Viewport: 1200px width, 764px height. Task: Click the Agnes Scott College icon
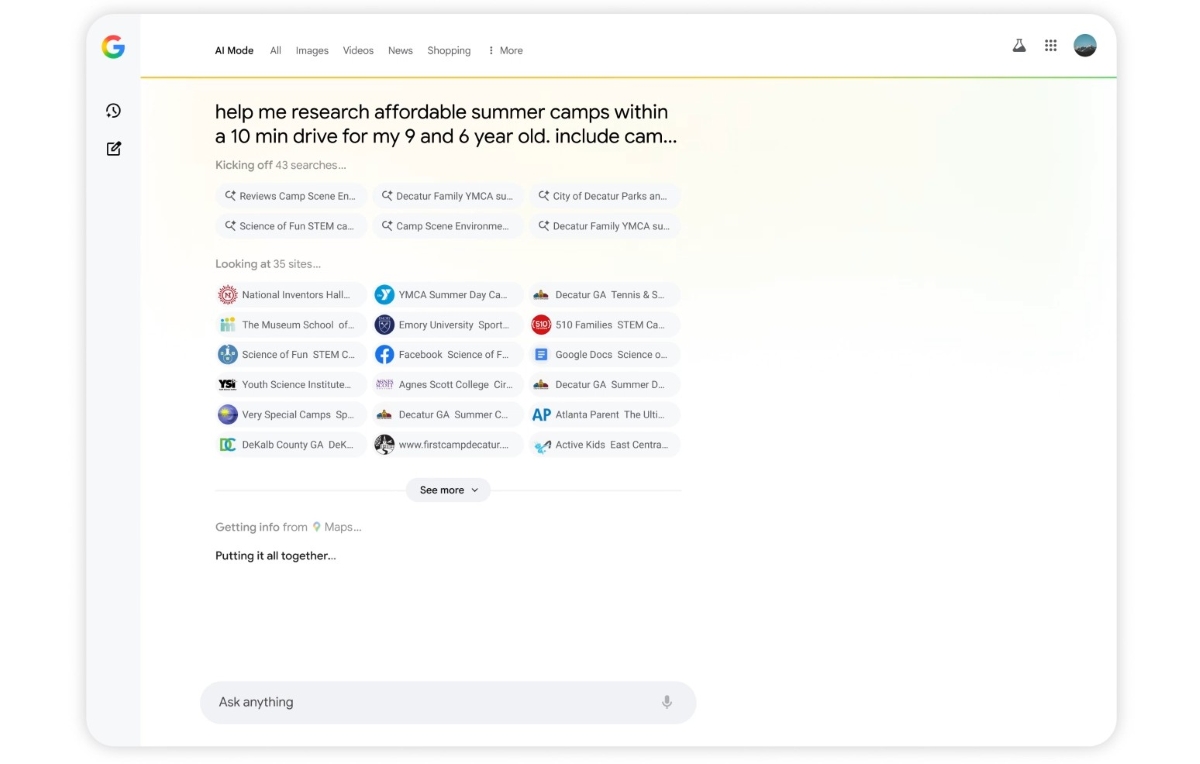tap(384, 385)
